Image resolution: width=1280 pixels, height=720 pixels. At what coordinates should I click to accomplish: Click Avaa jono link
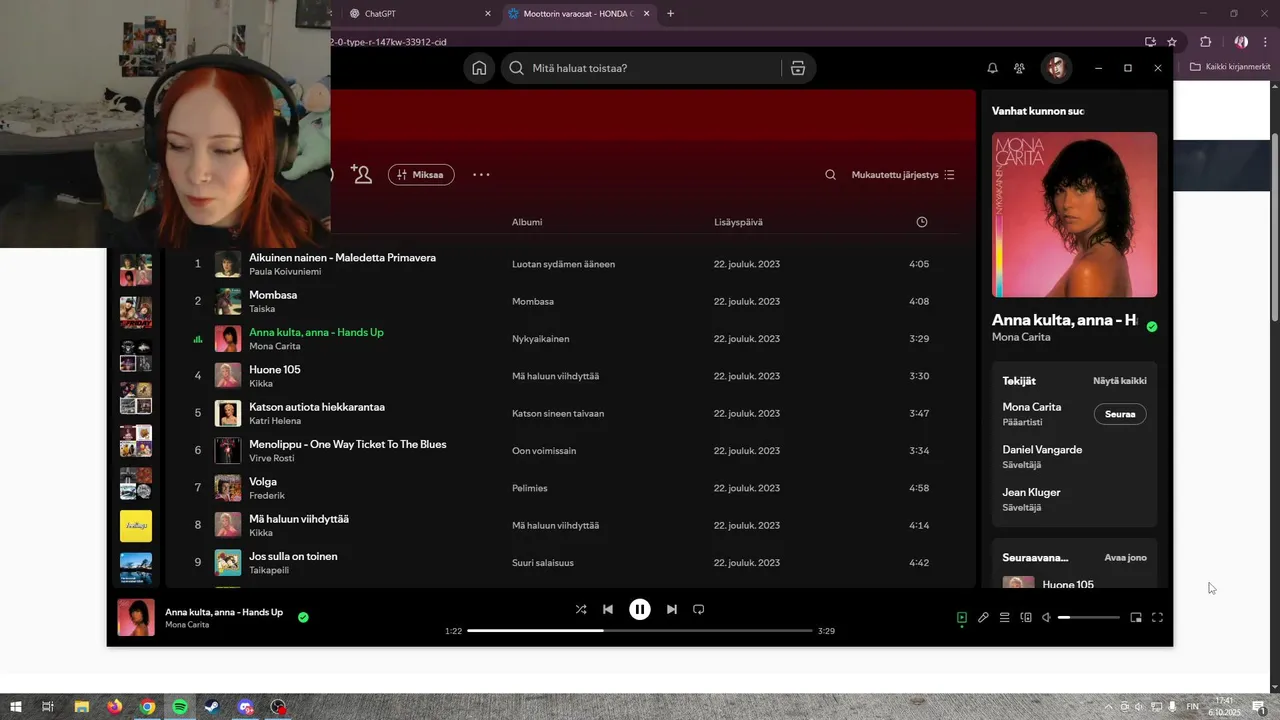[1126, 558]
